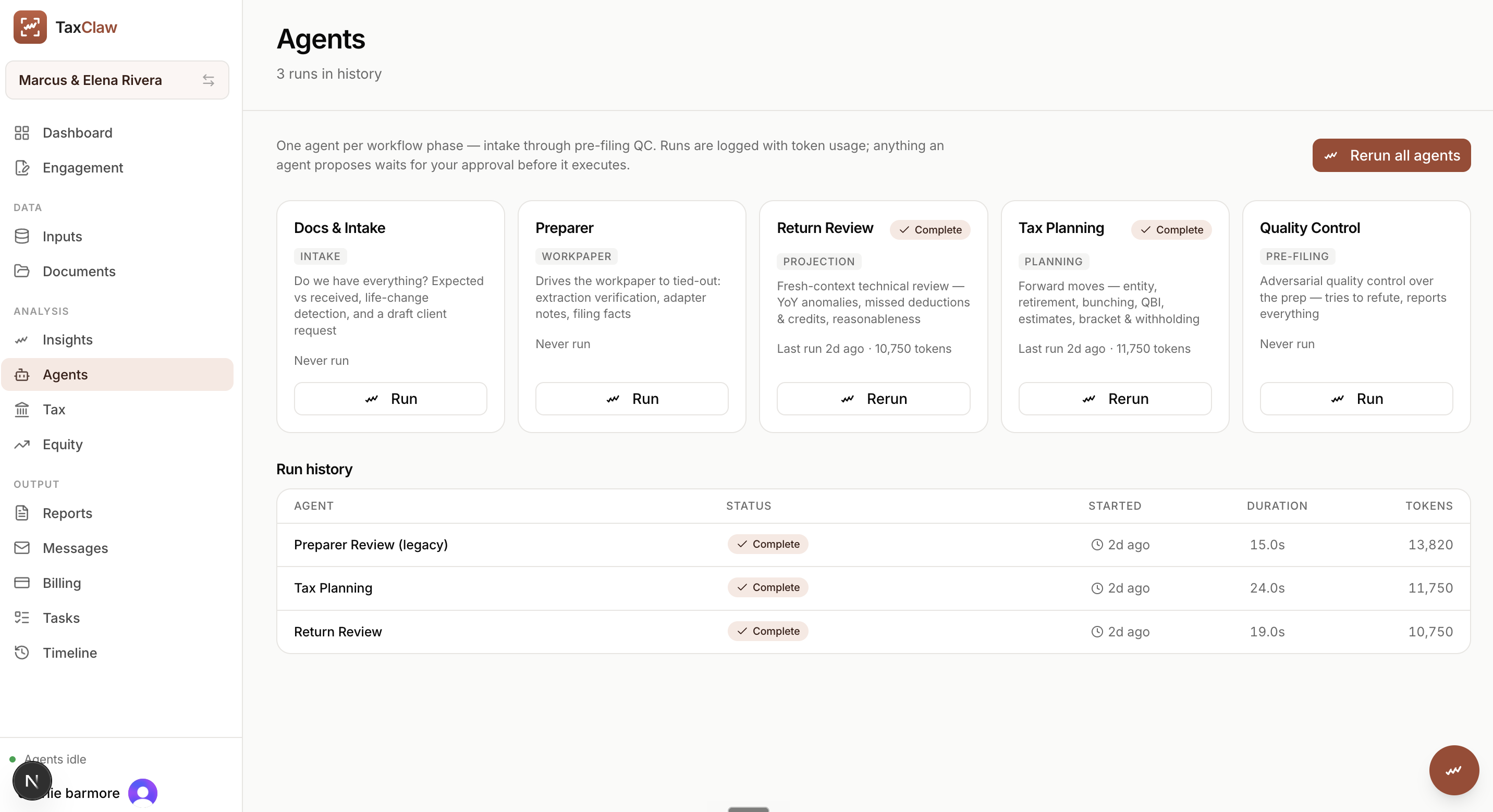Click the Inputs database icon
This screenshot has width=1493, height=812.
(x=22, y=237)
